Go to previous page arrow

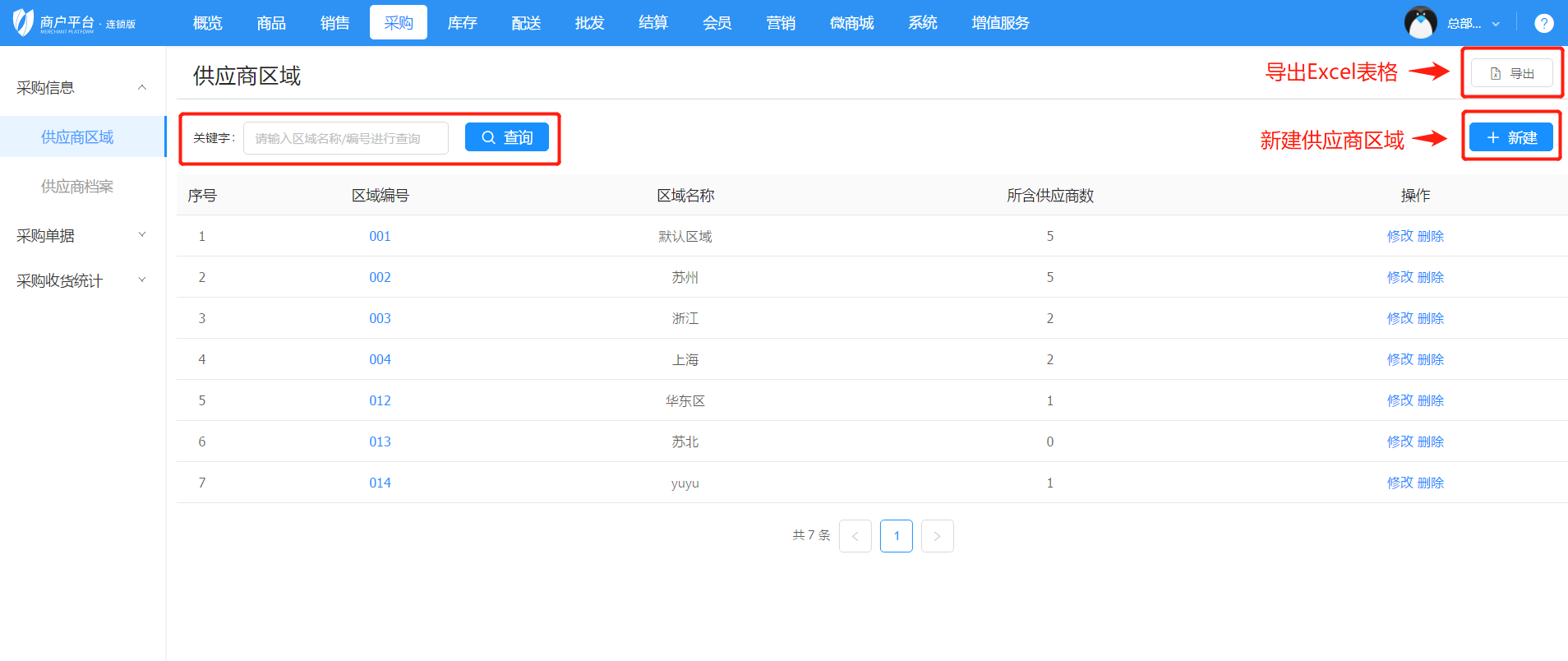coord(855,536)
